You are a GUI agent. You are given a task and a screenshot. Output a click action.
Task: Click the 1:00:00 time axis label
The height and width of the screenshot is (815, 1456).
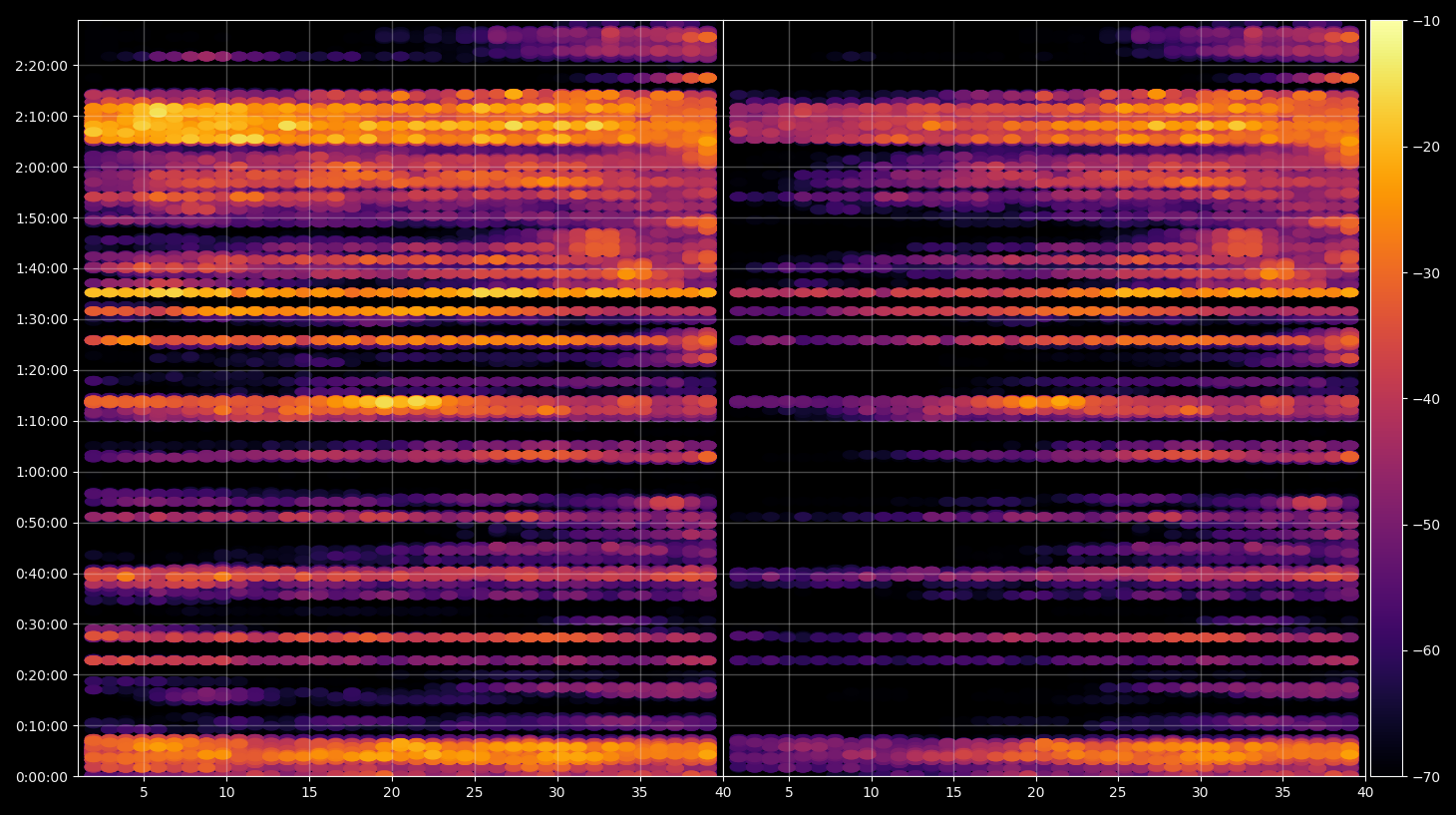pyautogui.click(x=42, y=472)
